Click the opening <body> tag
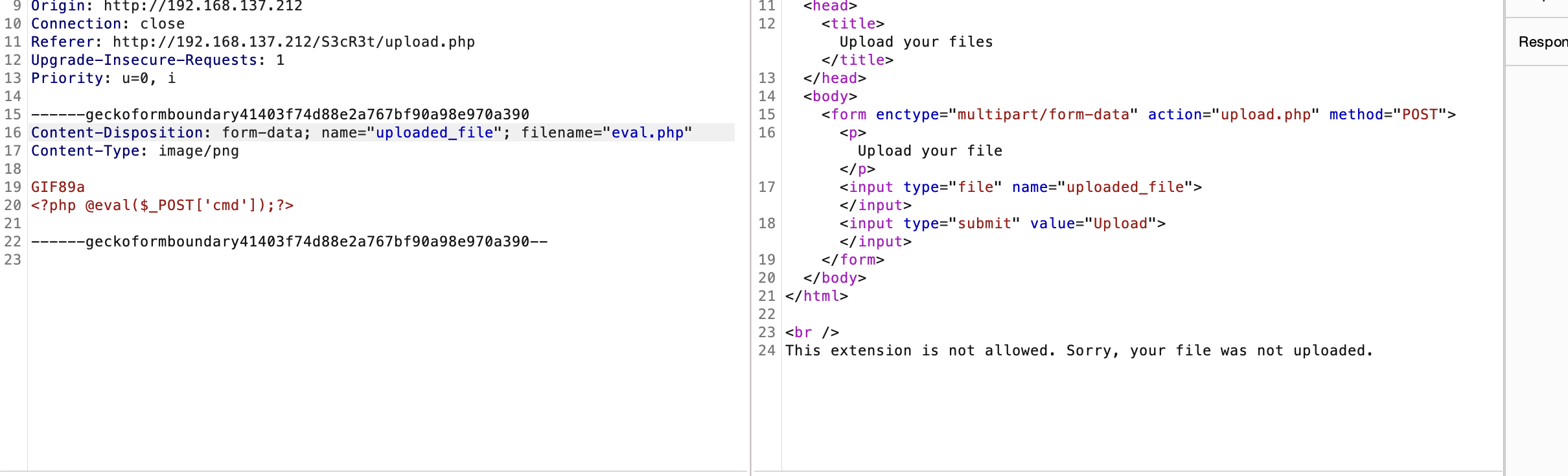 (x=830, y=97)
